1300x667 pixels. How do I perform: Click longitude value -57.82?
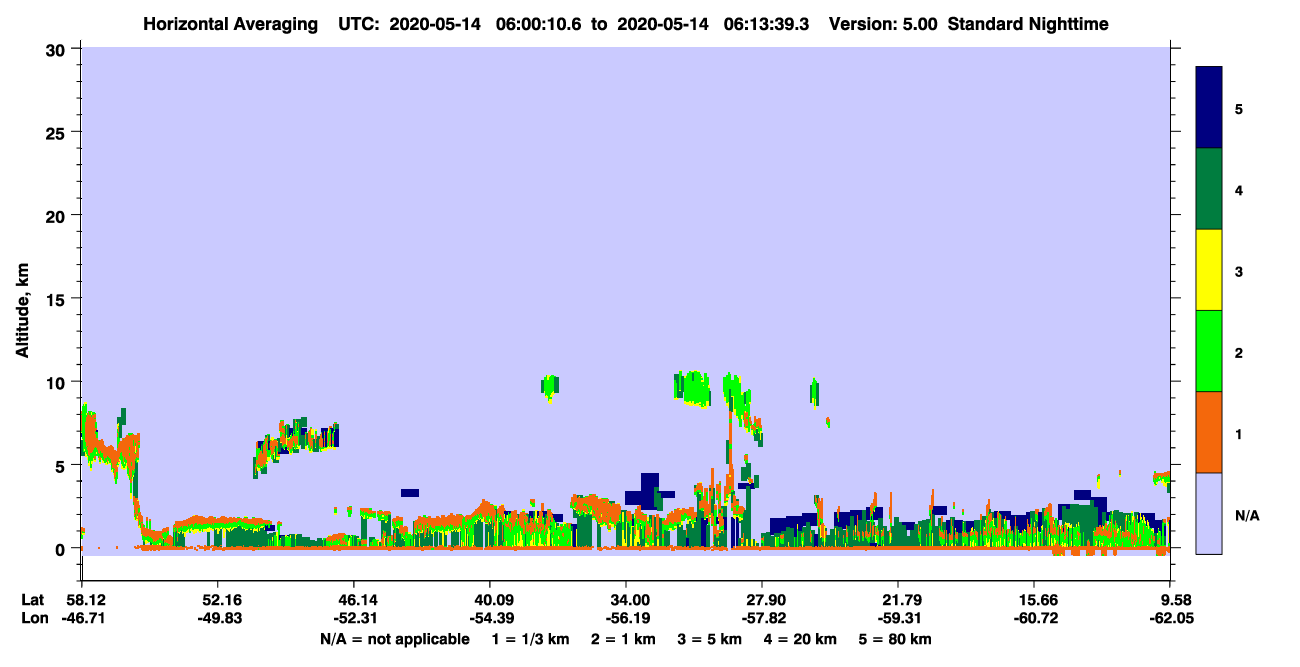click(762, 618)
